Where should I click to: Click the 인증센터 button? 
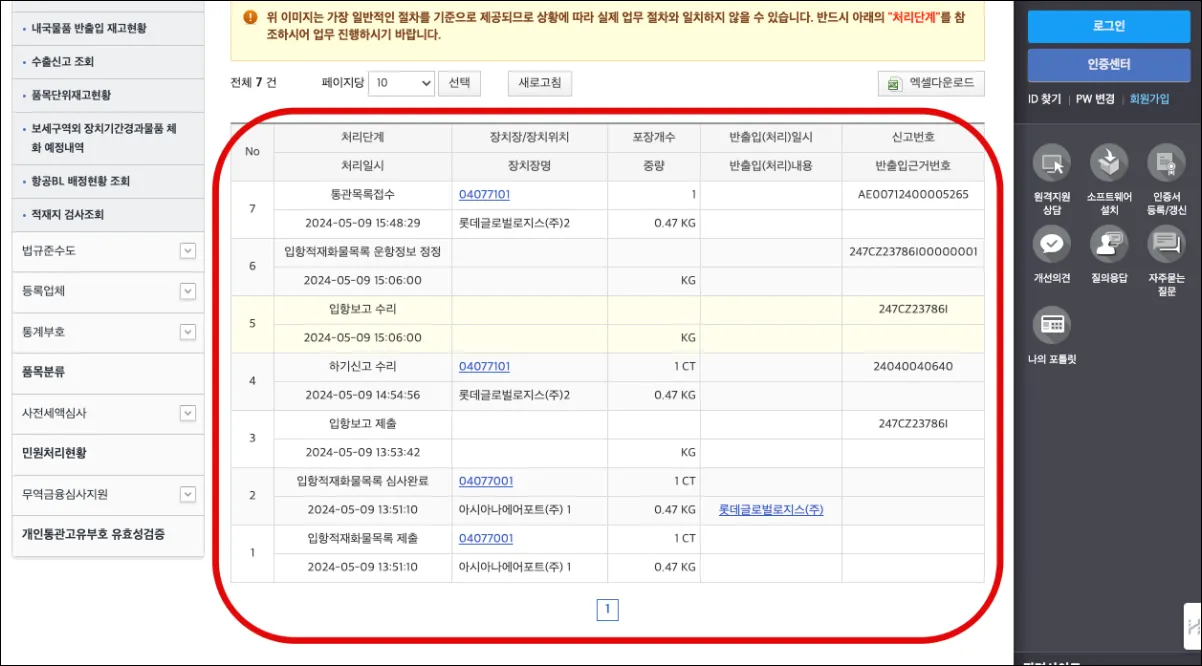click(x=1108, y=65)
